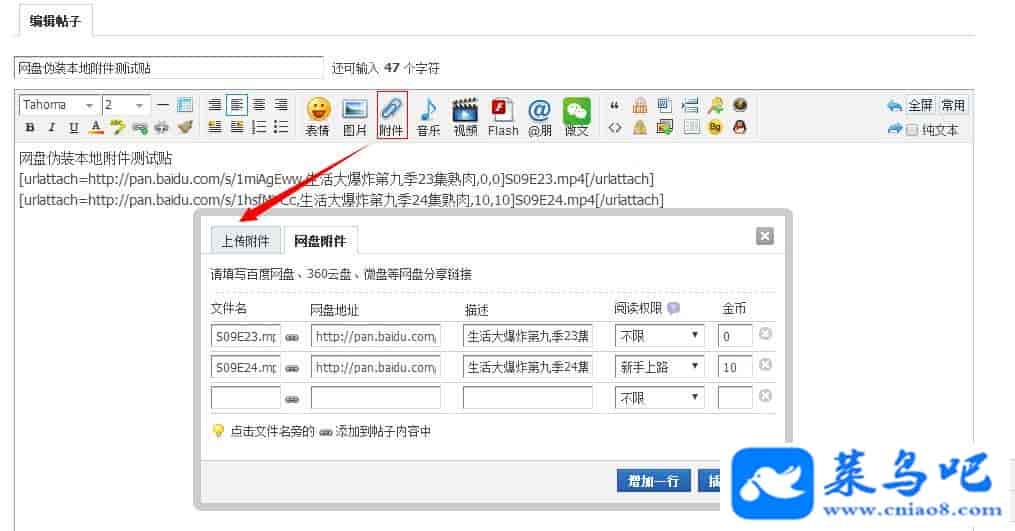Click the 增加一行 add row button
The image size is (1015, 531).
(x=654, y=480)
